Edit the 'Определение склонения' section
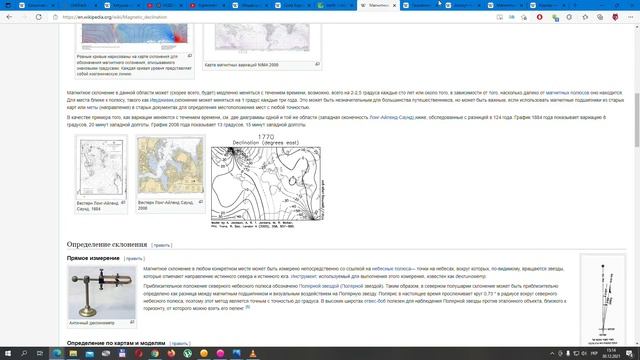This screenshot has width=640, height=360. [162, 245]
